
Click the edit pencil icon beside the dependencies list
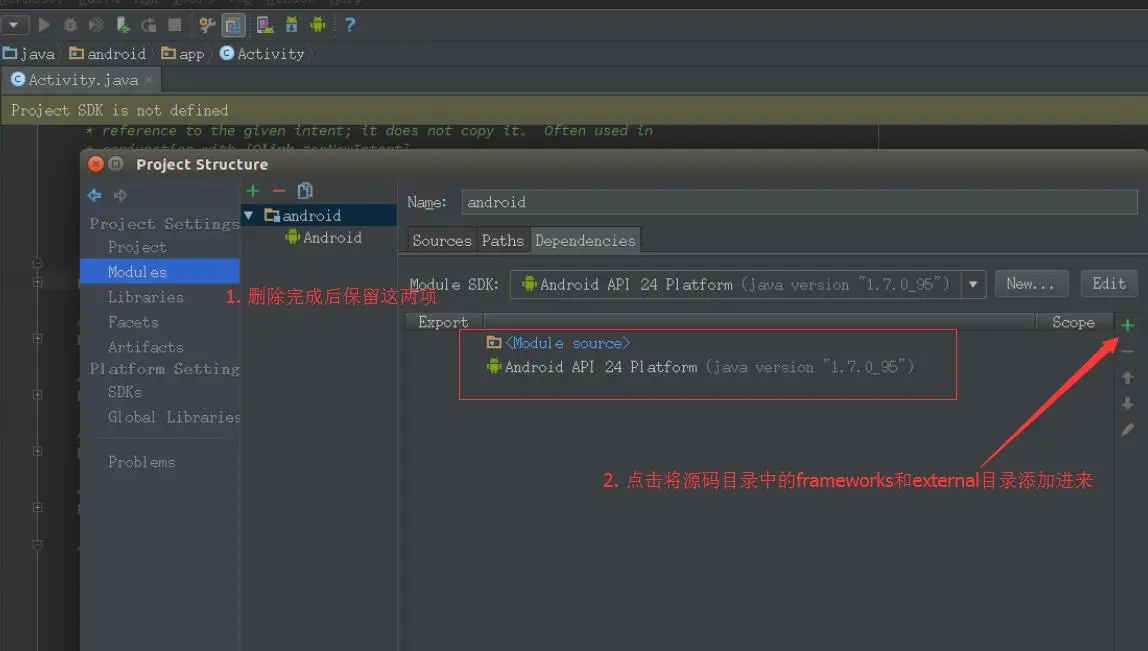(x=1128, y=430)
